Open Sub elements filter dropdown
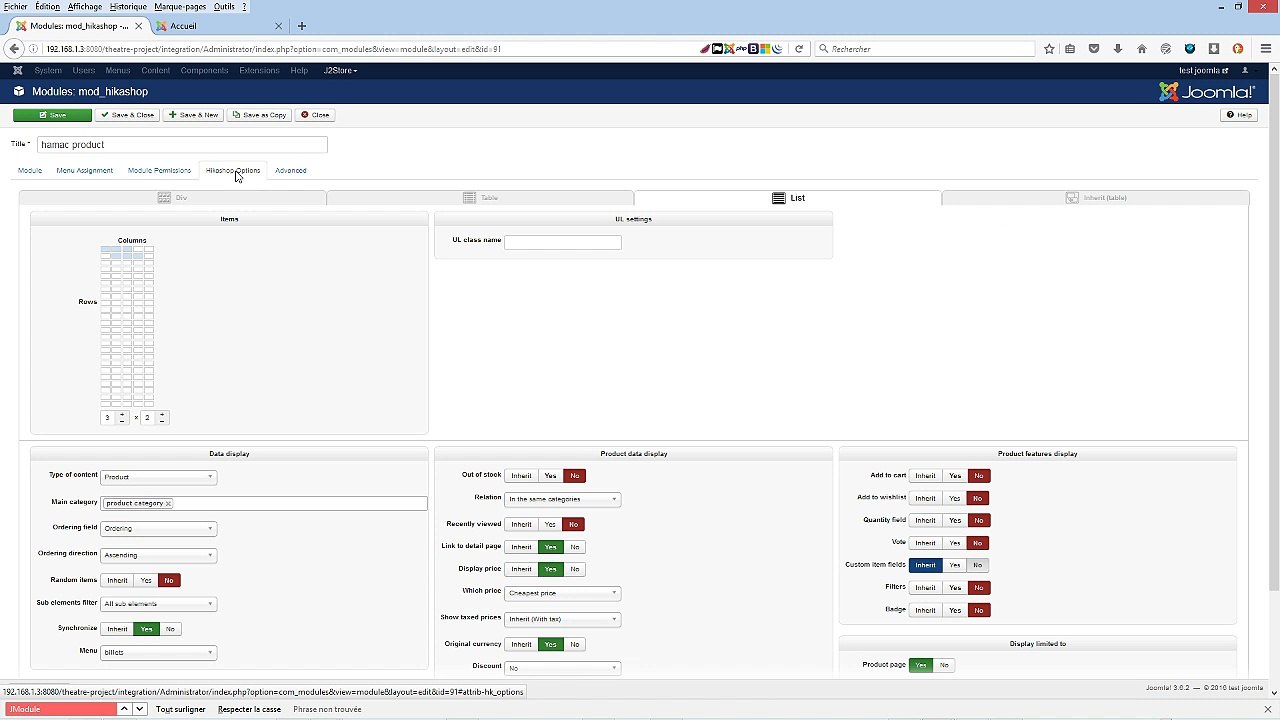The width and height of the screenshot is (1280, 720). (x=158, y=604)
